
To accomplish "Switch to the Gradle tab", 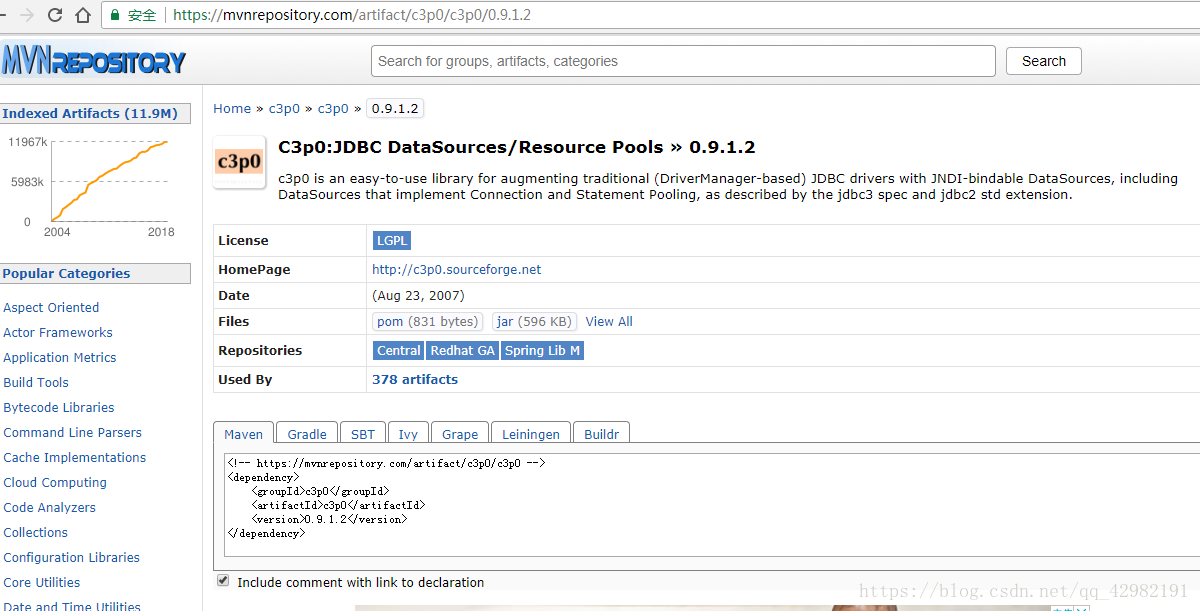I will pos(307,434).
